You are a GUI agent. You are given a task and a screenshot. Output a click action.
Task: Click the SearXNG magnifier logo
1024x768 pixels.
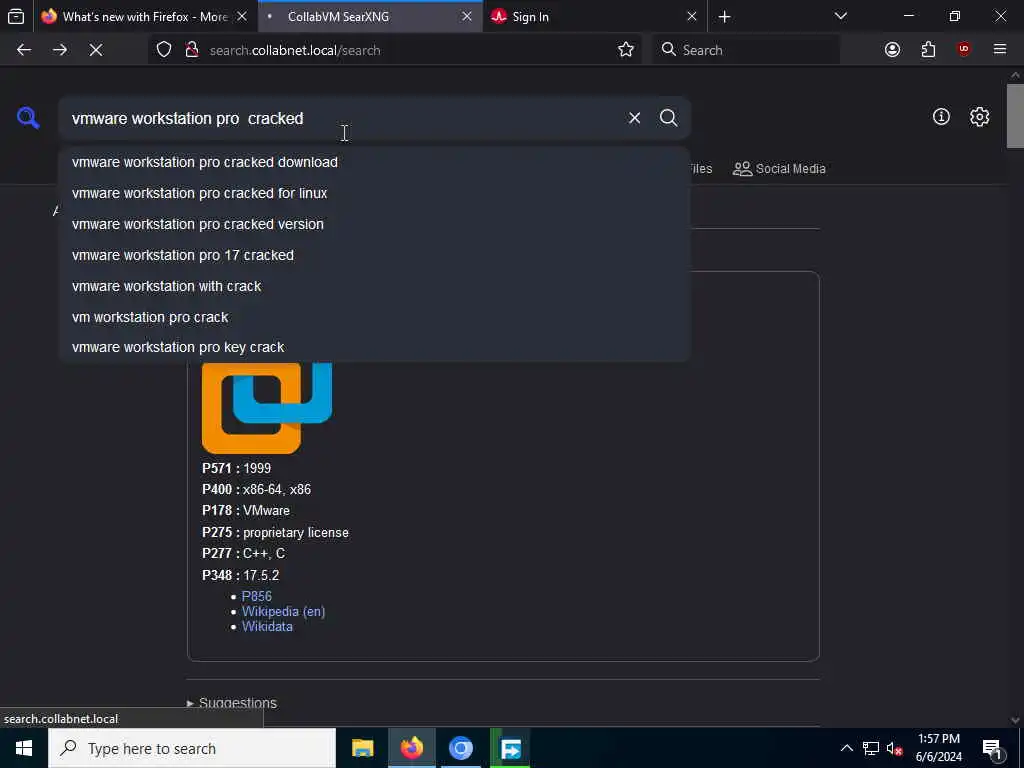[28, 118]
